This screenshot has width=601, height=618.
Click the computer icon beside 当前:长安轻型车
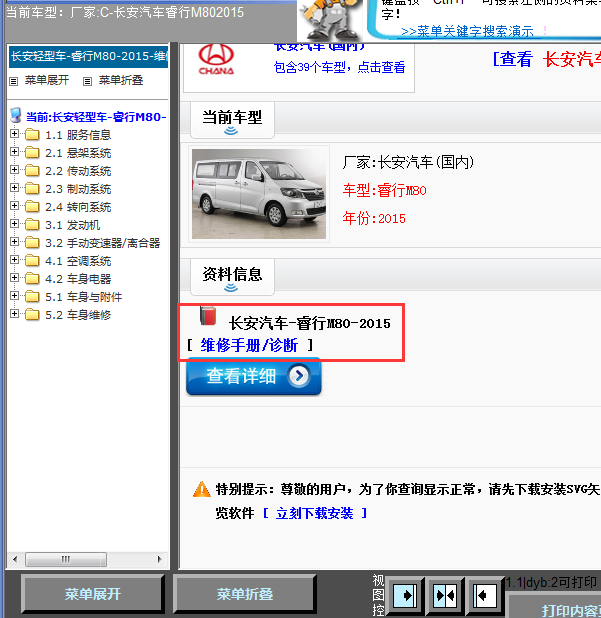[16, 115]
